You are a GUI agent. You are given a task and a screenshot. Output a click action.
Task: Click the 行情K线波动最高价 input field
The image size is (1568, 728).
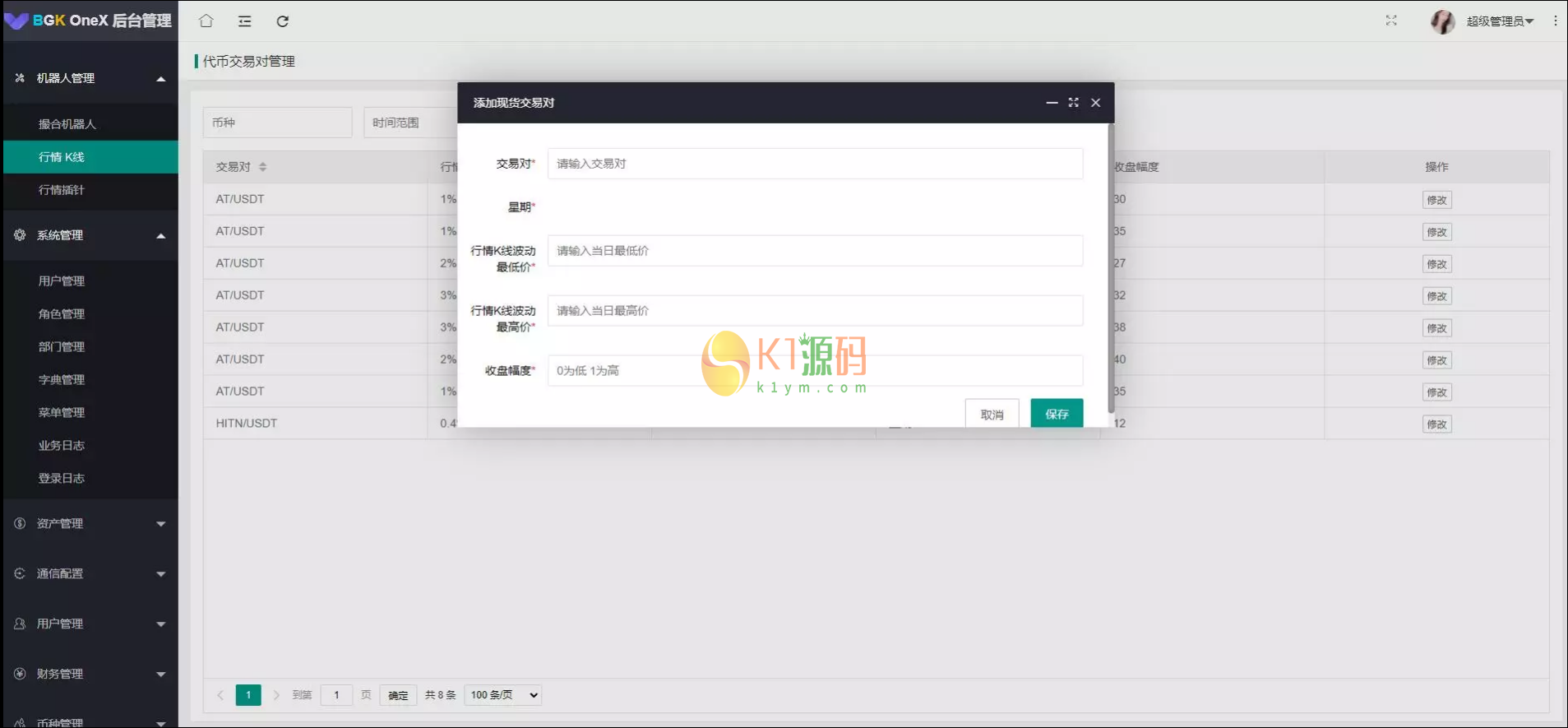click(x=816, y=311)
